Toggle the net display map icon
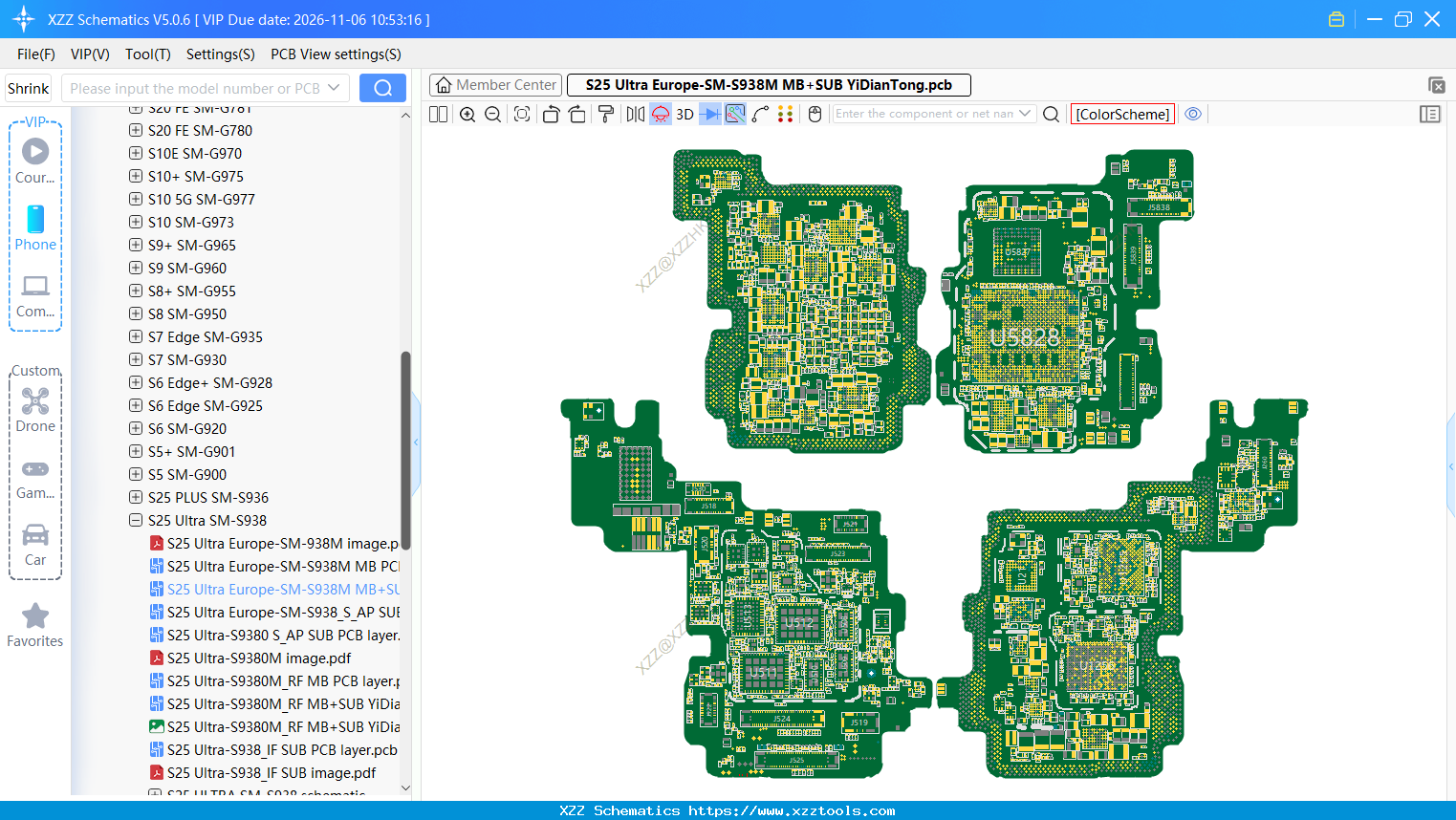Image resolution: width=1456 pixels, height=820 pixels. pyautogui.click(x=735, y=114)
